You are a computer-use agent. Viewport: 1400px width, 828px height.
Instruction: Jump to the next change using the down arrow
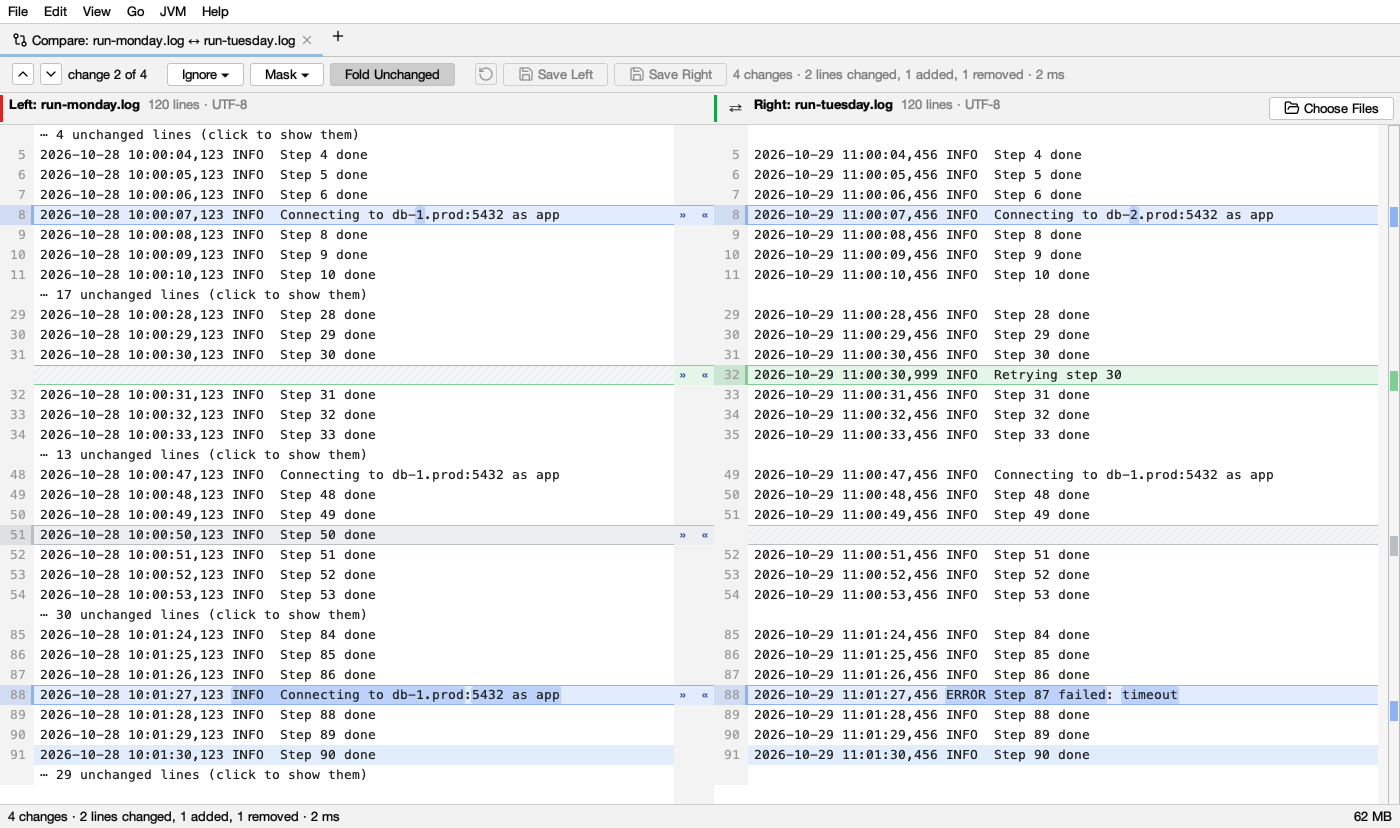coord(50,74)
